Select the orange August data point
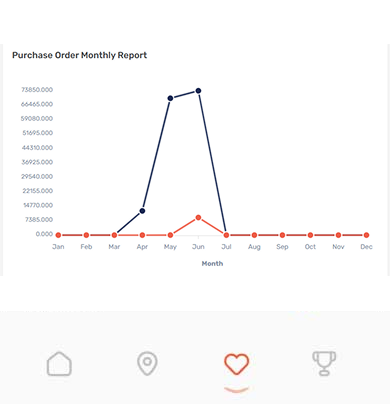 tap(254, 235)
